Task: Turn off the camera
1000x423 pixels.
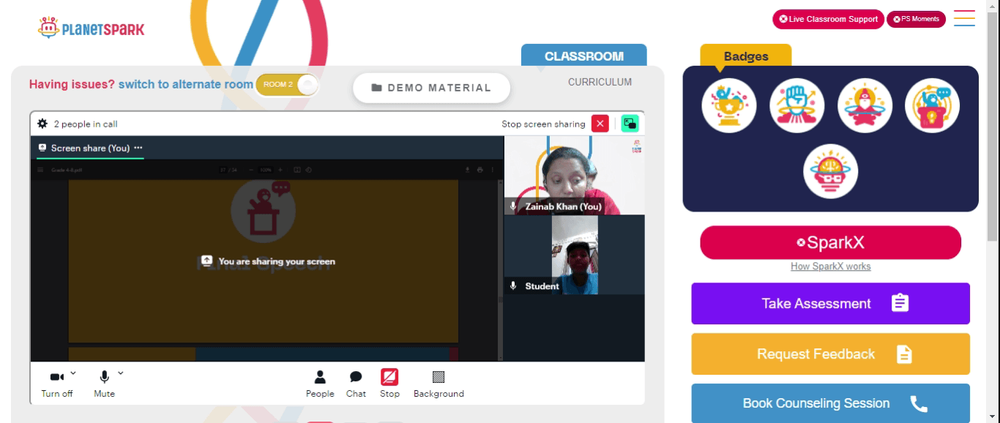Action: [x=57, y=384]
